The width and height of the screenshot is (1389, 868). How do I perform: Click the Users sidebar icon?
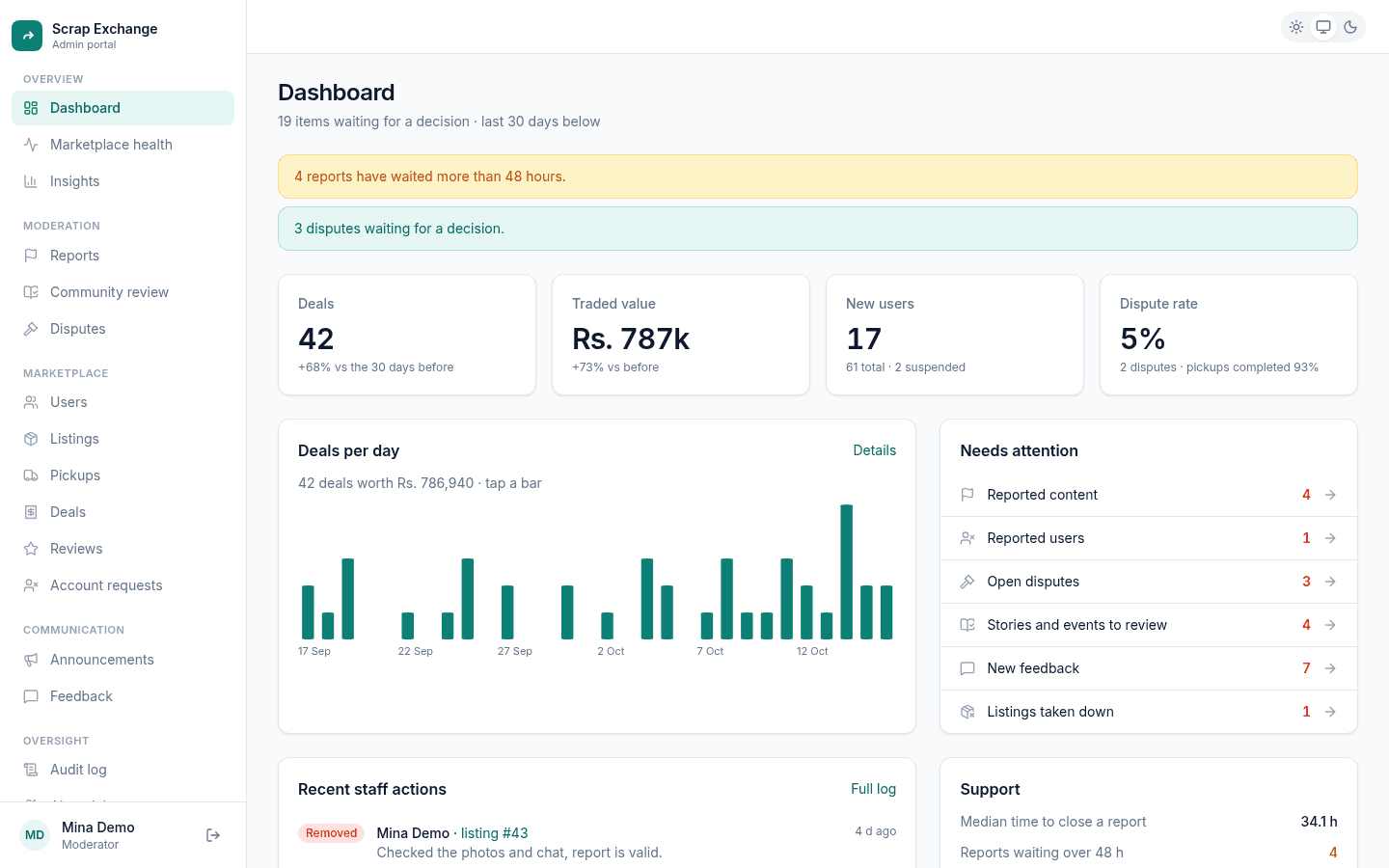pos(31,402)
